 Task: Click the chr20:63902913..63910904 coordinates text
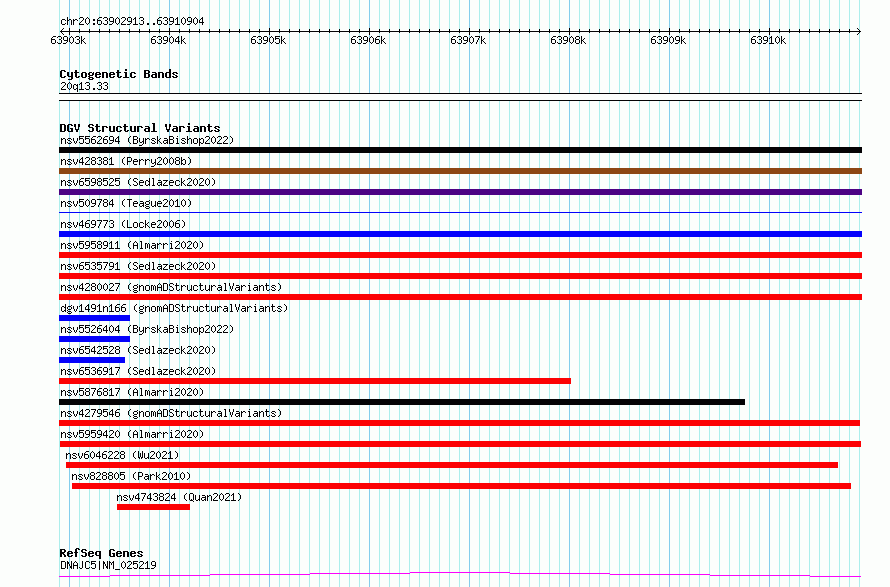pos(132,22)
